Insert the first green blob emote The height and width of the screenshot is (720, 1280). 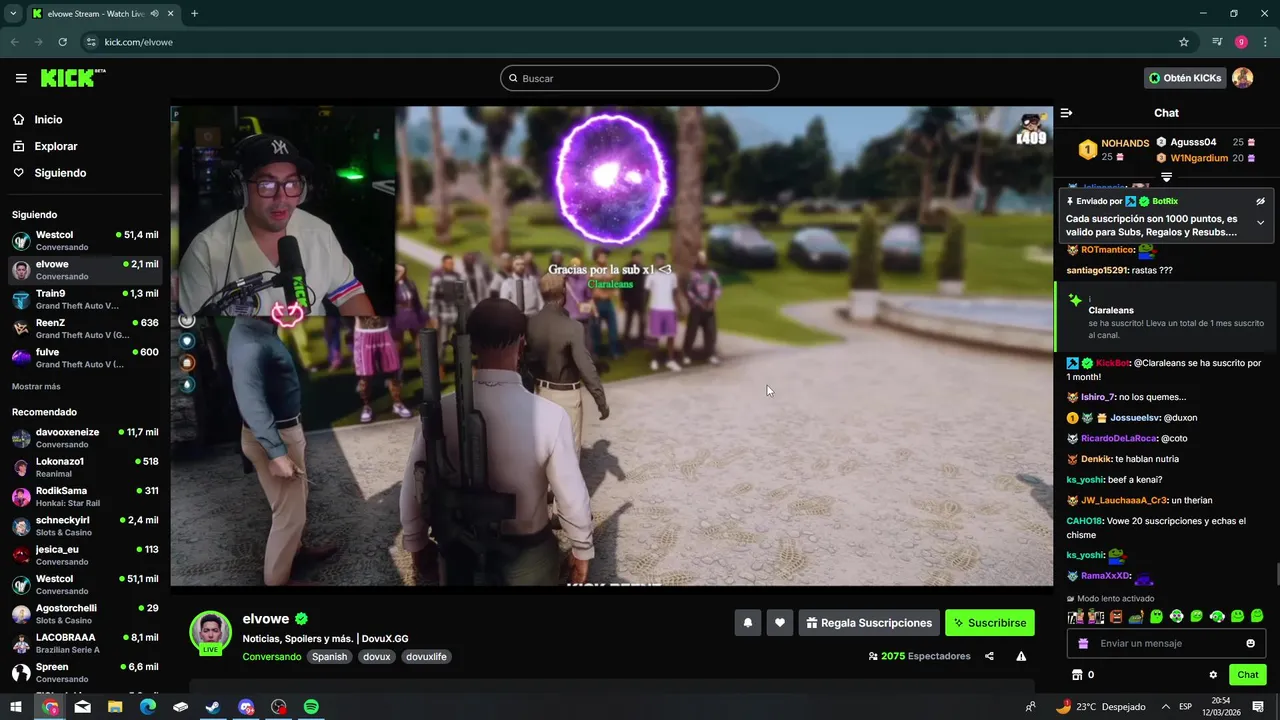pos(1156,616)
